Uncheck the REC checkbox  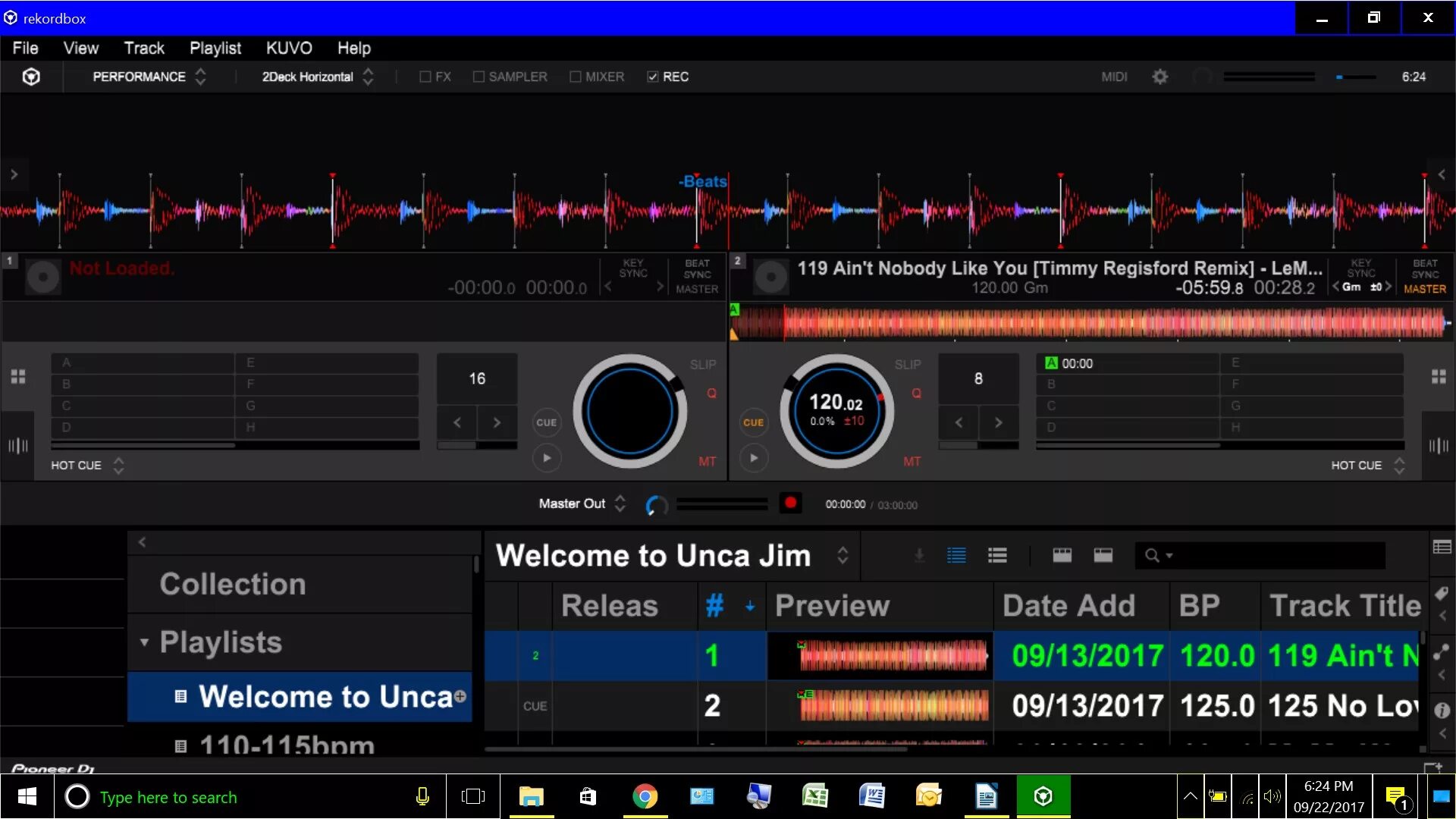tap(652, 77)
